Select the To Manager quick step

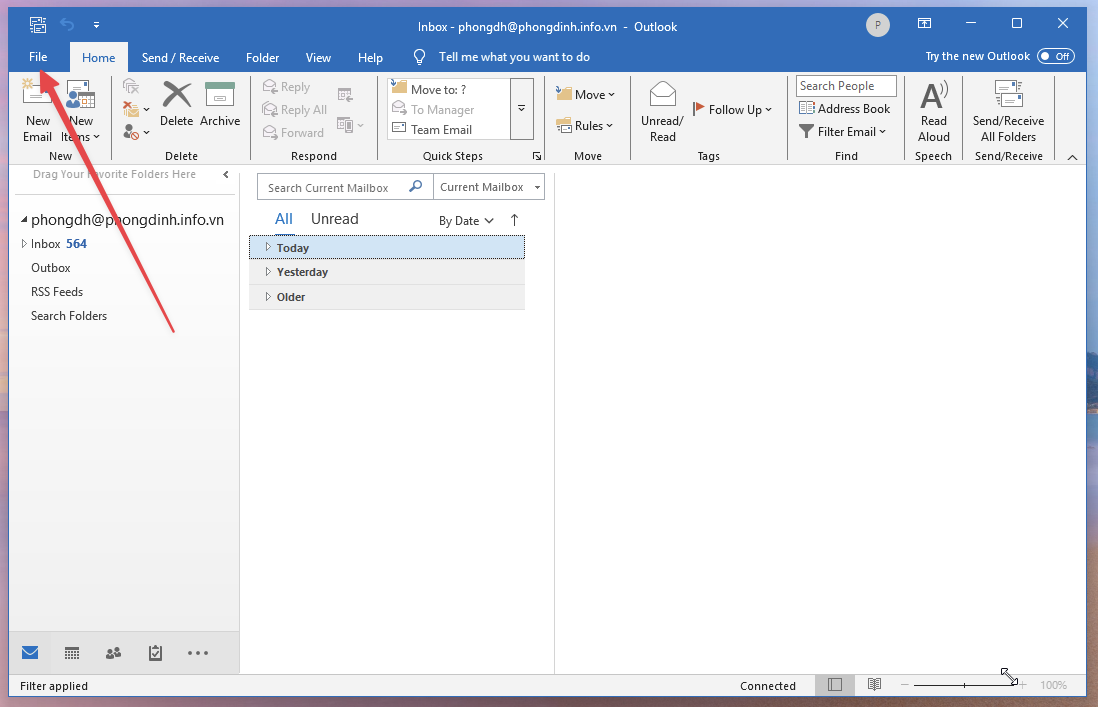click(448, 109)
